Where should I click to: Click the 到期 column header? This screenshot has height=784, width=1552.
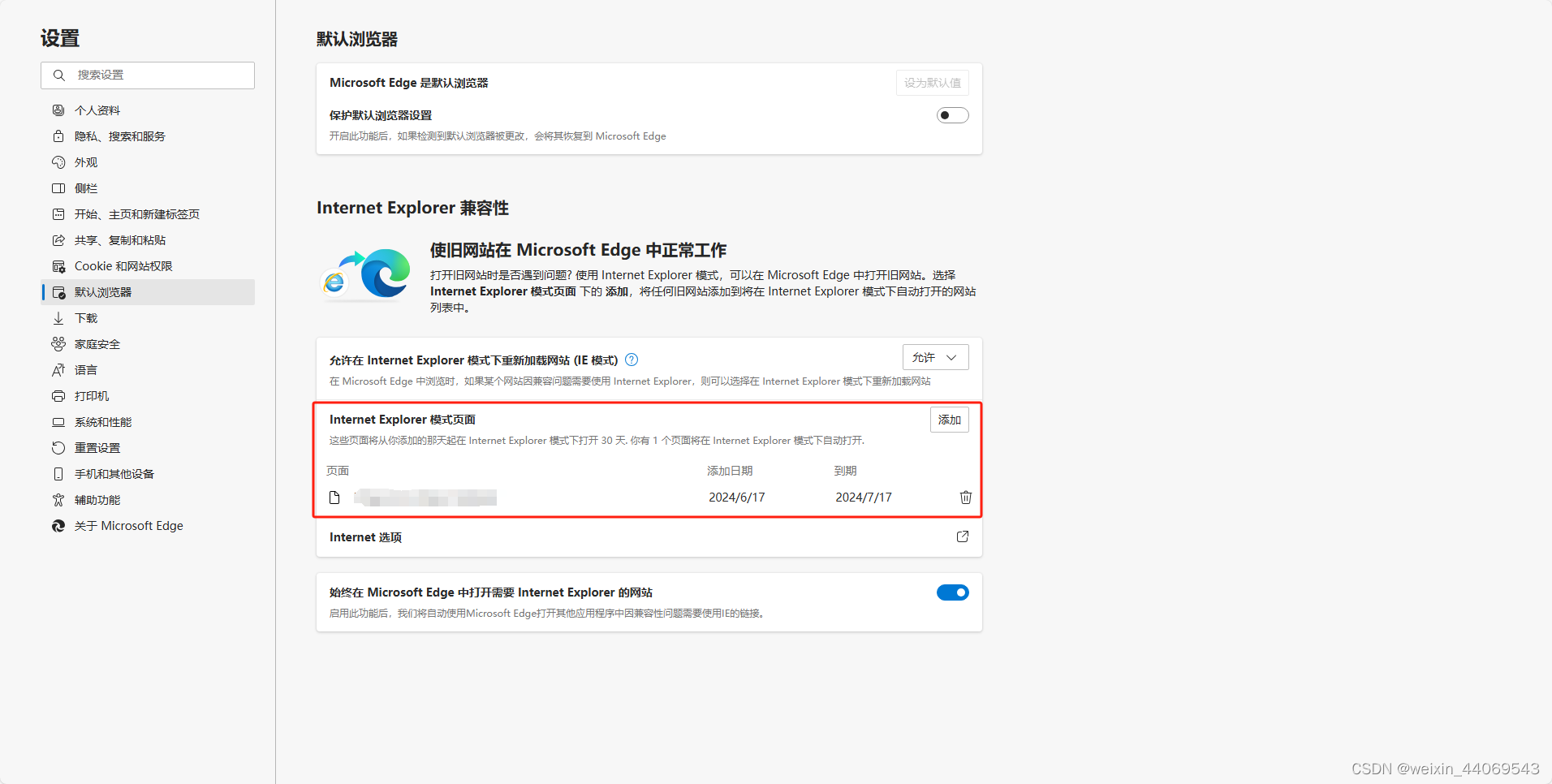coord(846,471)
